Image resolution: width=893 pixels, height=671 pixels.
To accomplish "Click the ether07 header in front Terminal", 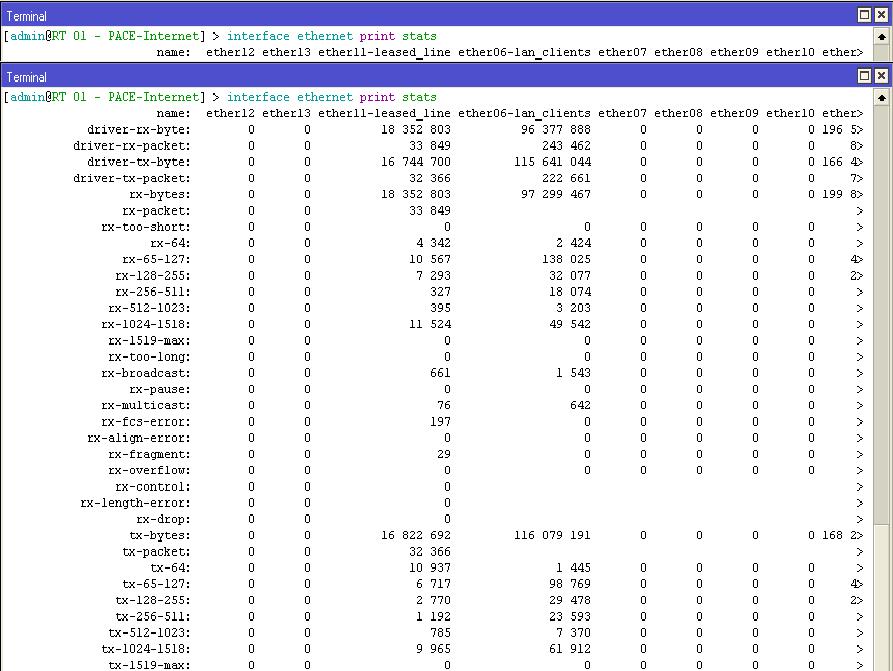I will [x=622, y=113].
